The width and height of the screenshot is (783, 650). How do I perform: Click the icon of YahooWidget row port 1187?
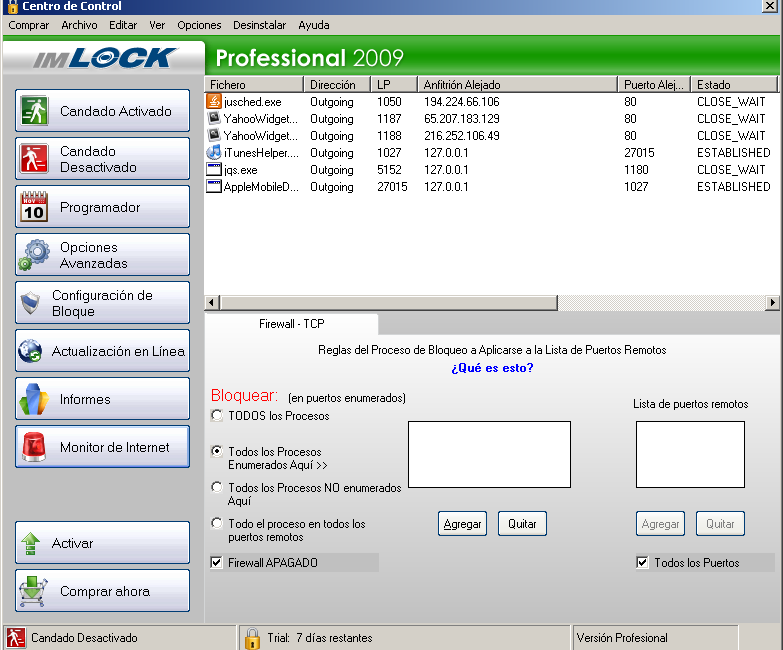[x=214, y=118]
